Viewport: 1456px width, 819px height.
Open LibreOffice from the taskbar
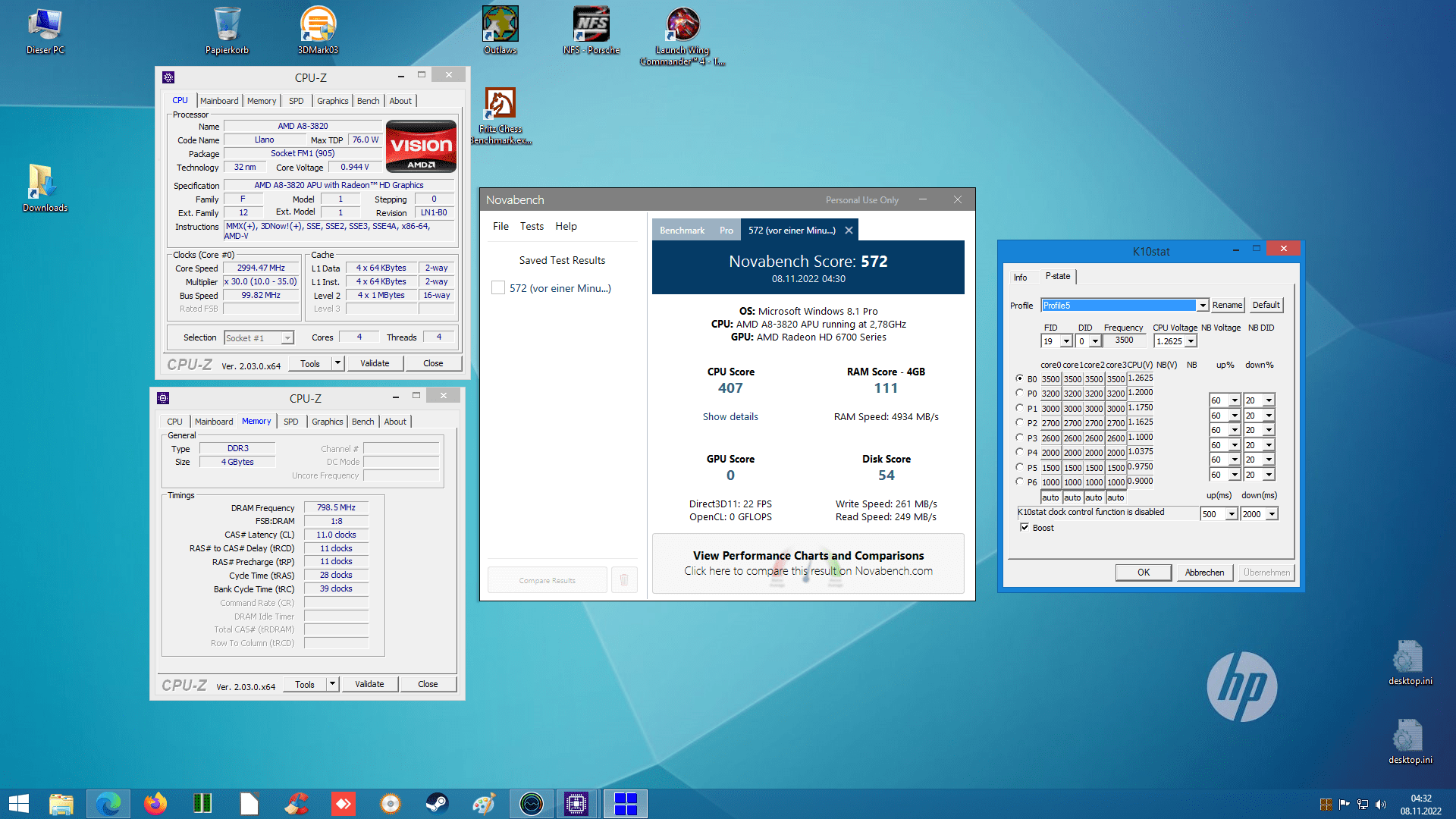[x=249, y=804]
